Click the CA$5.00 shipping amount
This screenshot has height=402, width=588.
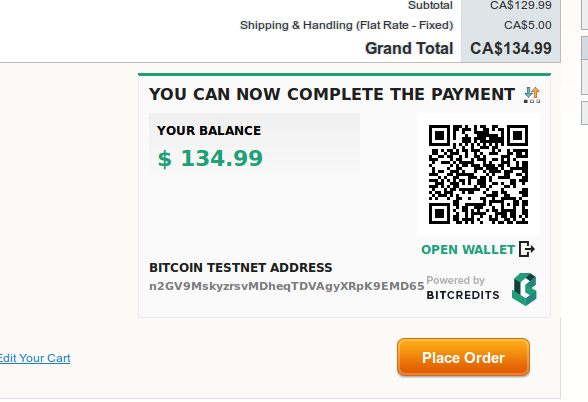pos(528,25)
